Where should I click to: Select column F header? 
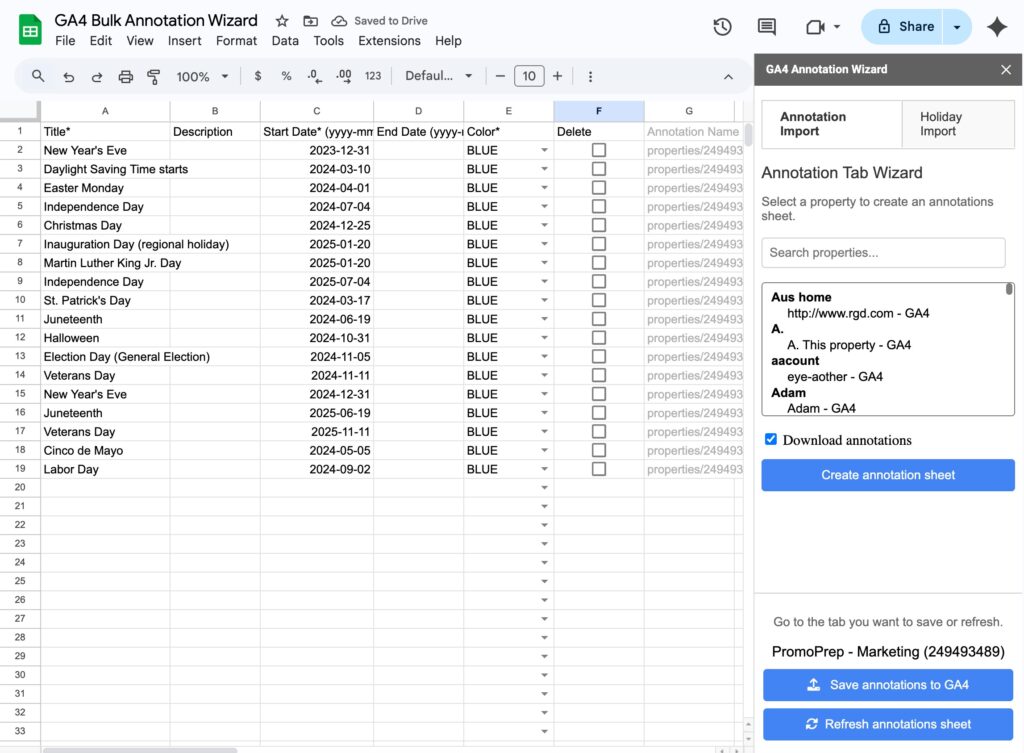(598, 111)
